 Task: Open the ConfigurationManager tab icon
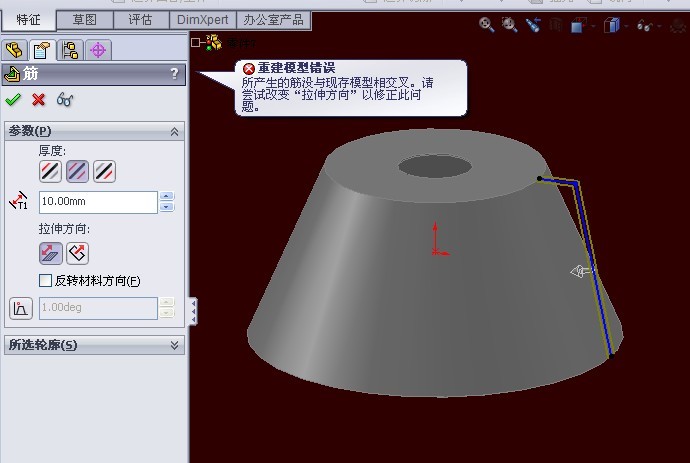pos(70,50)
